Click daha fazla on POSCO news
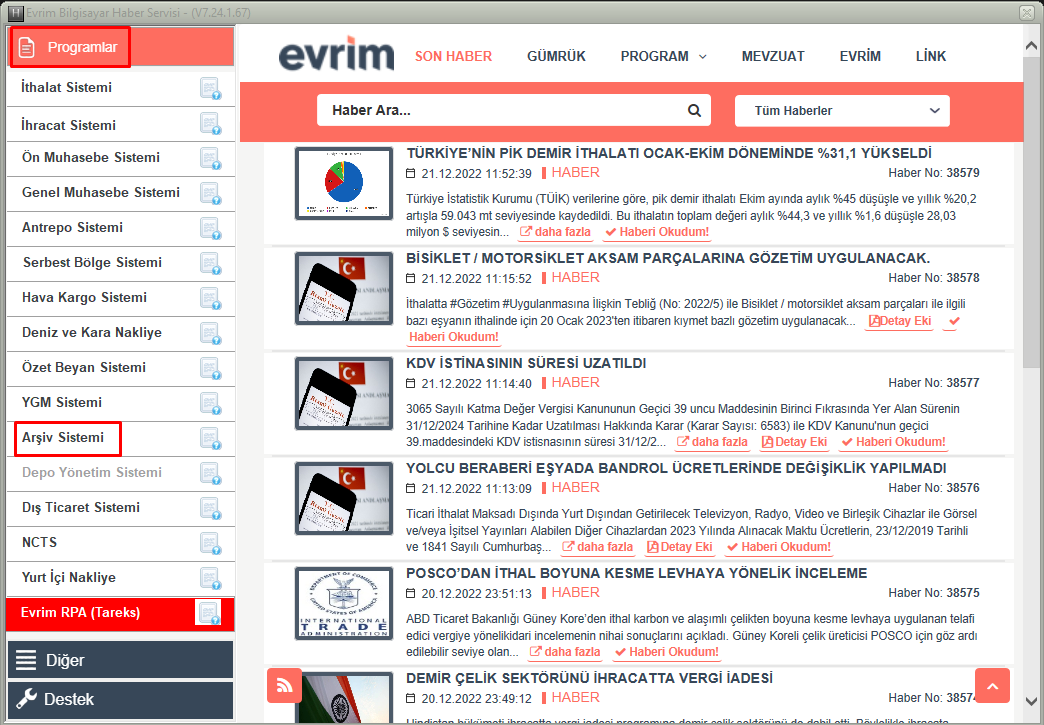Screen dimensions: 1044x725 tap(565, 652)
